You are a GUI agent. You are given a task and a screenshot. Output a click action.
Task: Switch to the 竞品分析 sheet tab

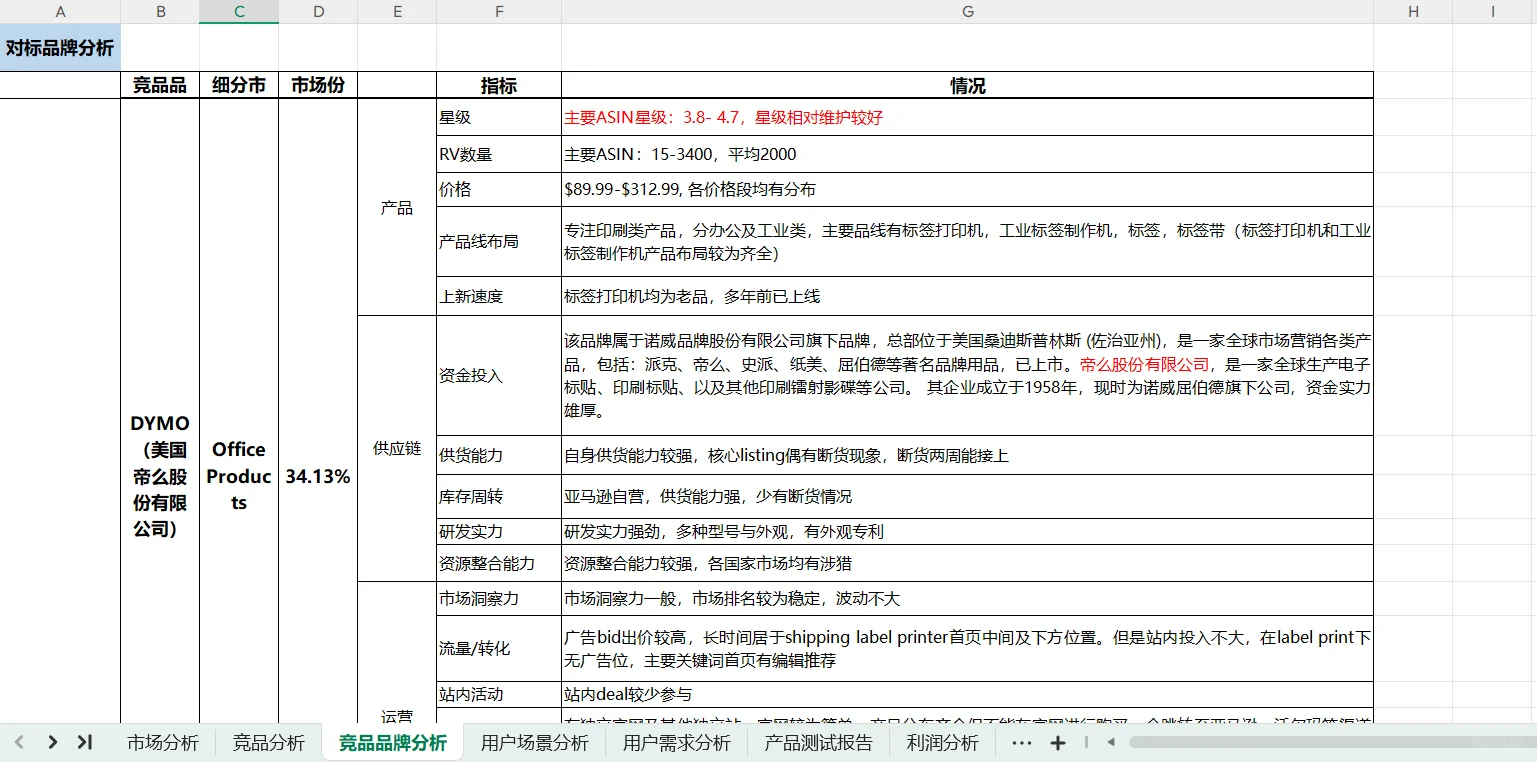269,743
